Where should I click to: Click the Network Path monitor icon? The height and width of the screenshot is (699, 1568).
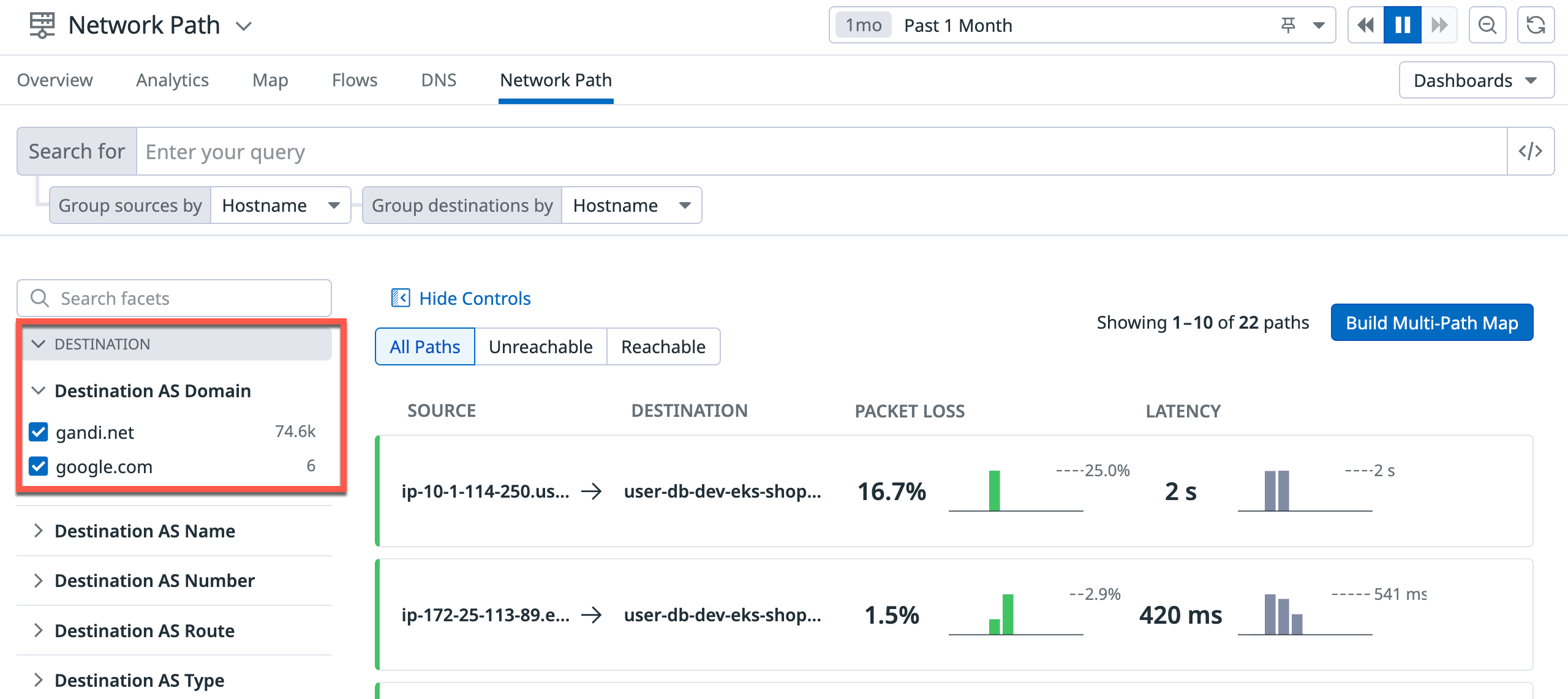pos(42,25)
